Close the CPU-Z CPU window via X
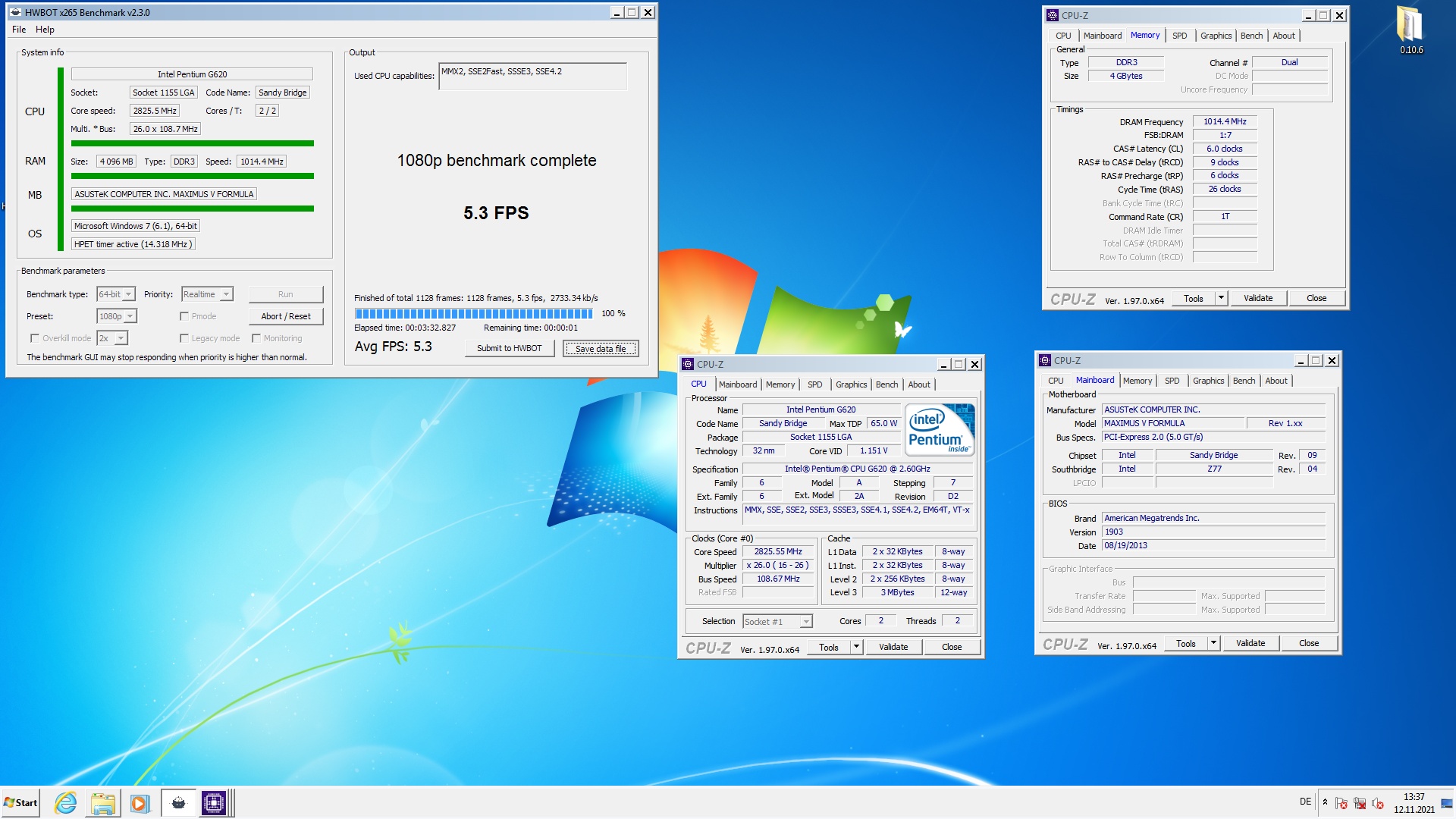The height and width of the screenshot is (819, 1456). tap(975, 364)
